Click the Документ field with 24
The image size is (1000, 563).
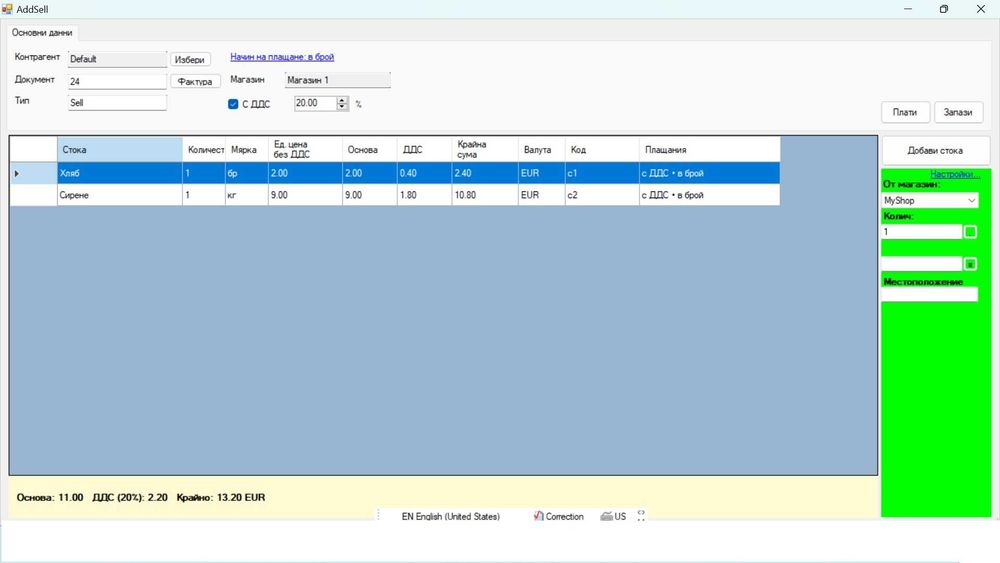click(x=117, y=81)
